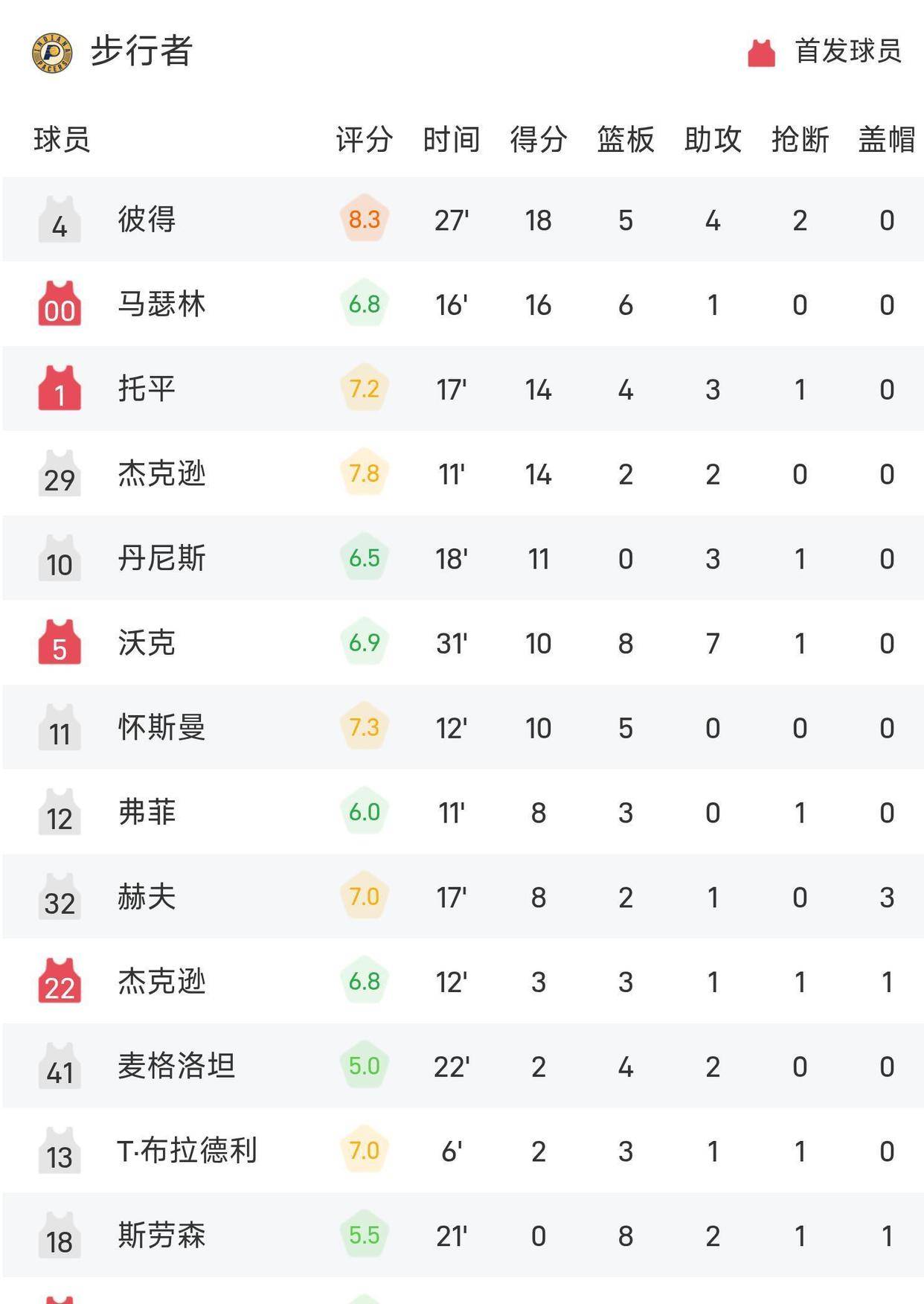
Task: Click the Pacers team logo
Action: click(x=53, y=49)
